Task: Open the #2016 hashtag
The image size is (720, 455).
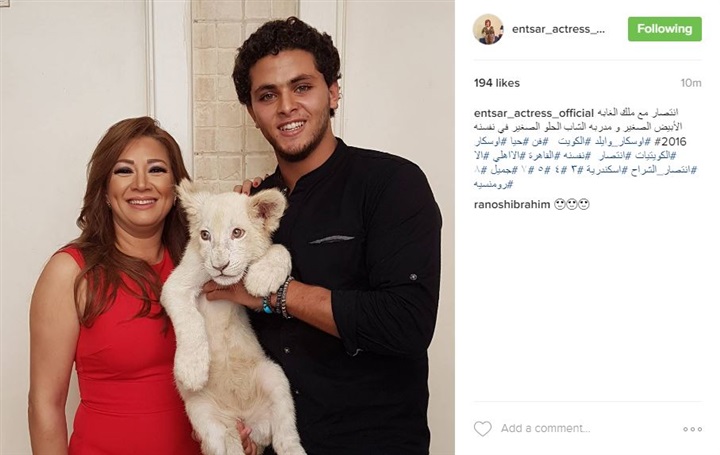Action: [671, 142]
